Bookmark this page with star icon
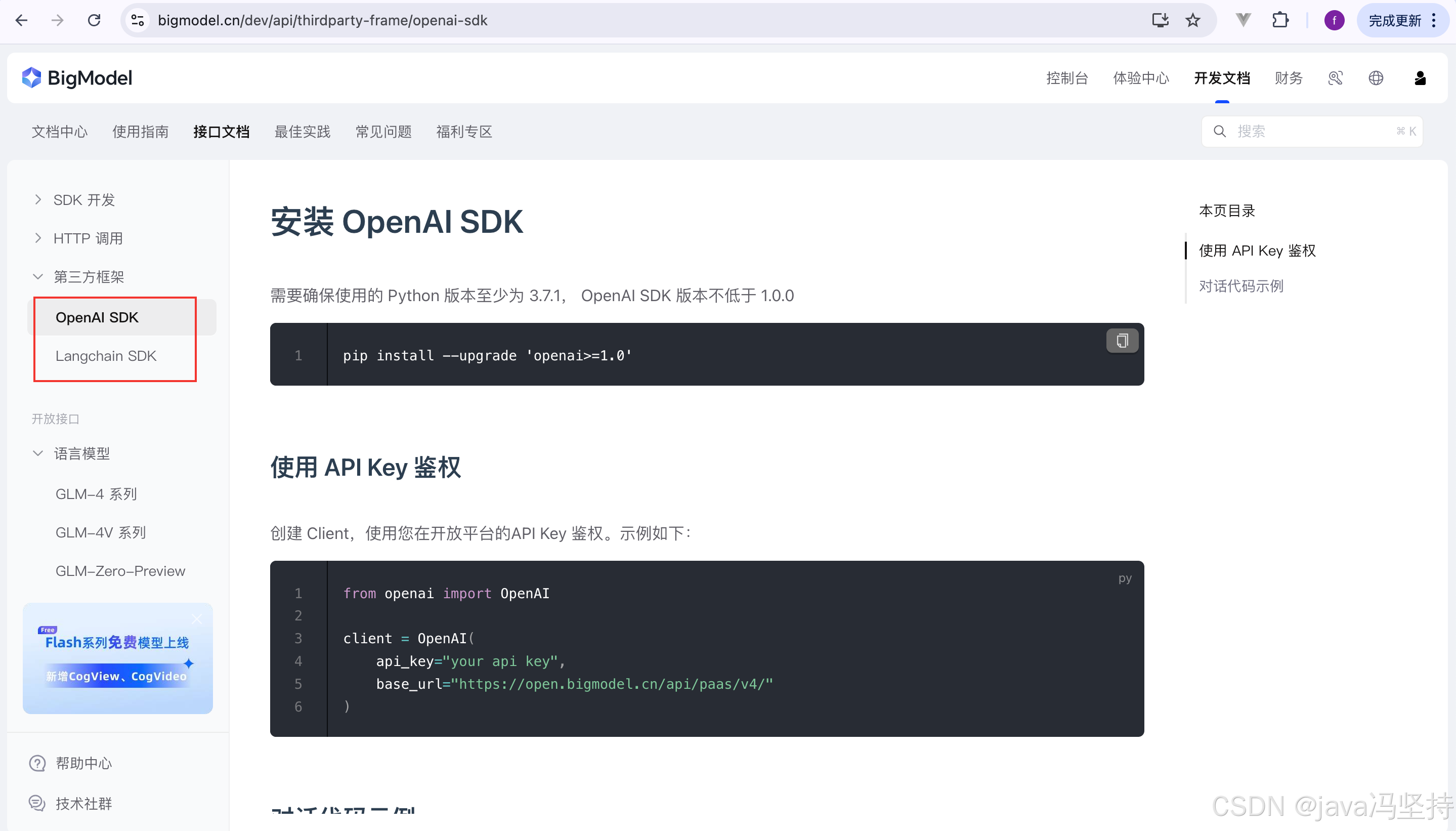 [x=1193, y=21]
